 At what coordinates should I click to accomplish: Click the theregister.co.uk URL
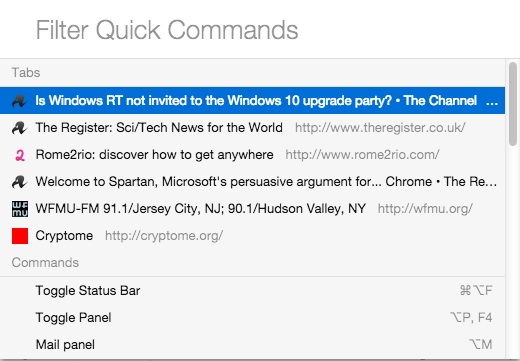[380, 128]
